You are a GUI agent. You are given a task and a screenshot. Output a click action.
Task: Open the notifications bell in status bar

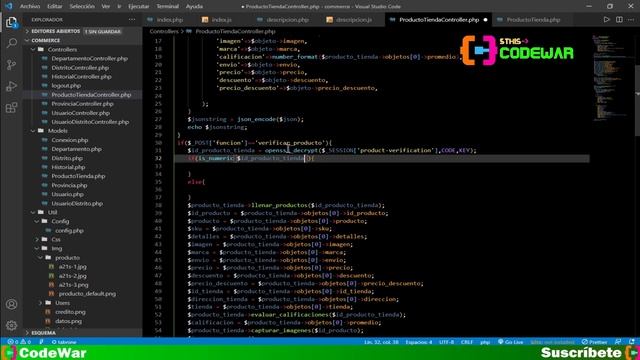632,342
